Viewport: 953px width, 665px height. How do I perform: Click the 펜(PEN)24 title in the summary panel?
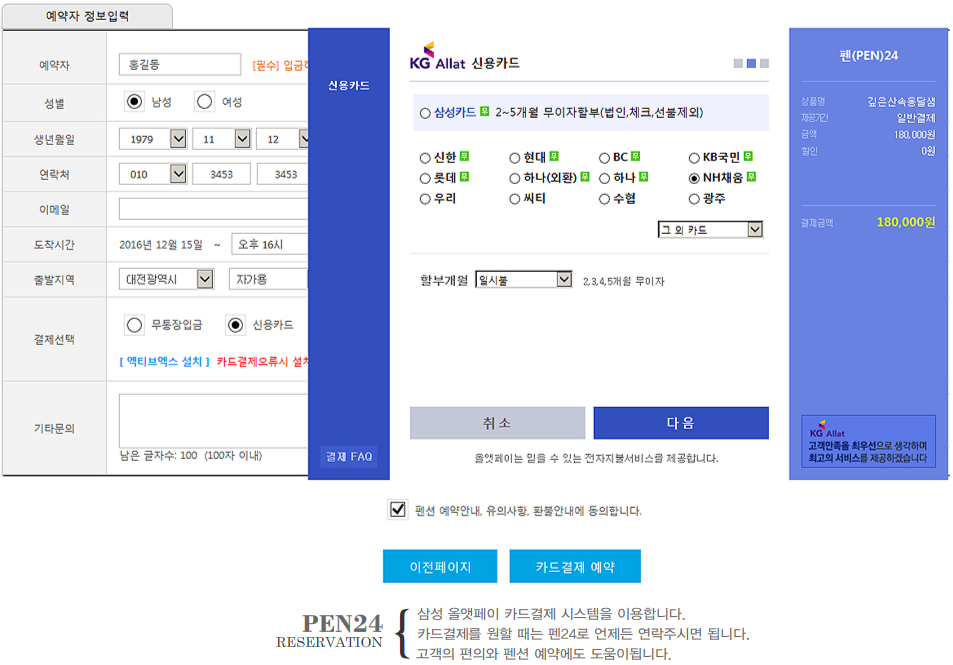869,56
